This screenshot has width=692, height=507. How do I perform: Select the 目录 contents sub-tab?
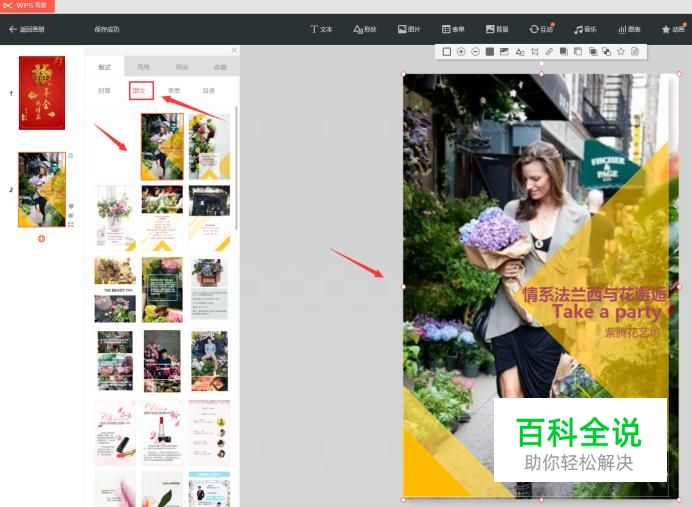[208, 90]
